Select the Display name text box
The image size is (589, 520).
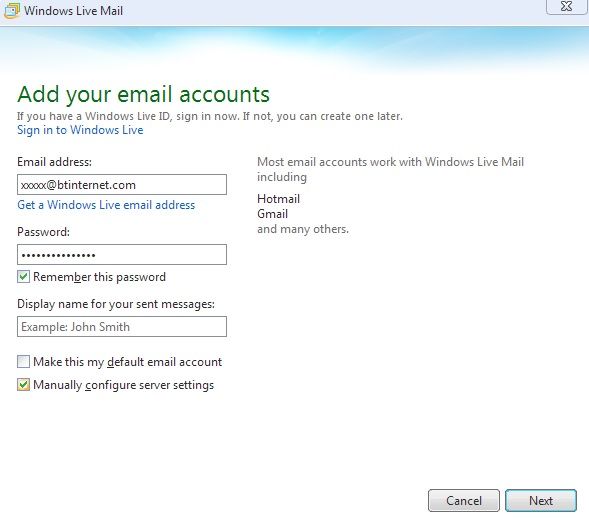coord(122,327)
